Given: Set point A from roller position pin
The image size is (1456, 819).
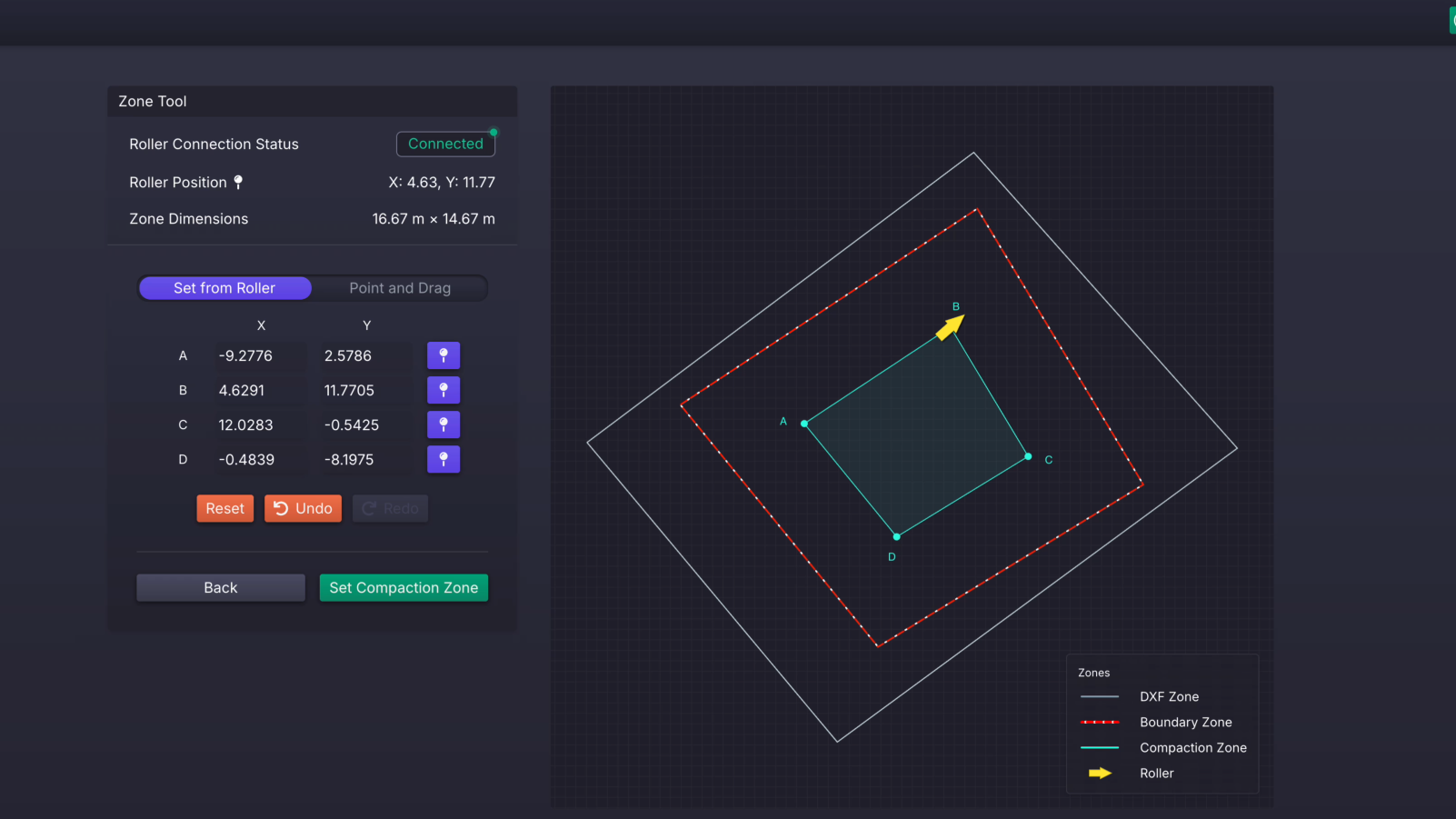Looking at the screenshot, I should [x=444, y=355].
